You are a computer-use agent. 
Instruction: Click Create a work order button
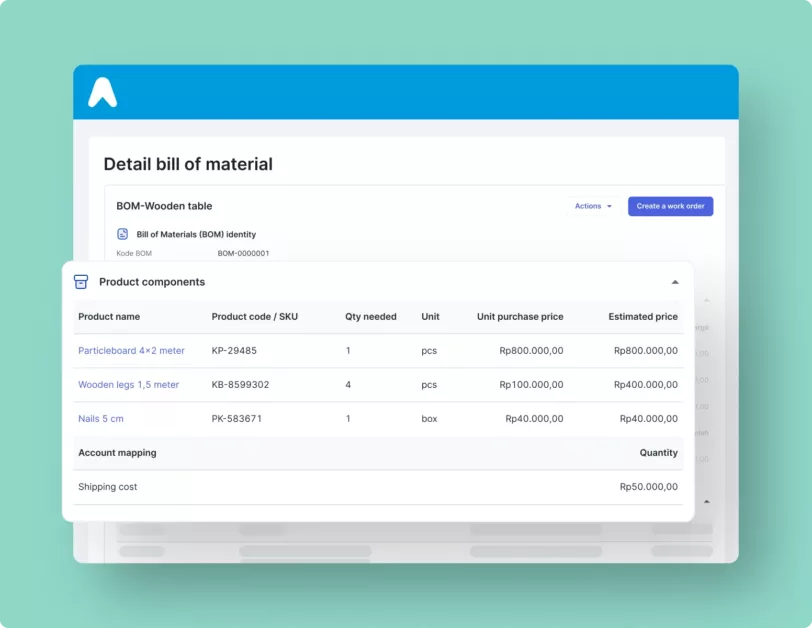671,206
